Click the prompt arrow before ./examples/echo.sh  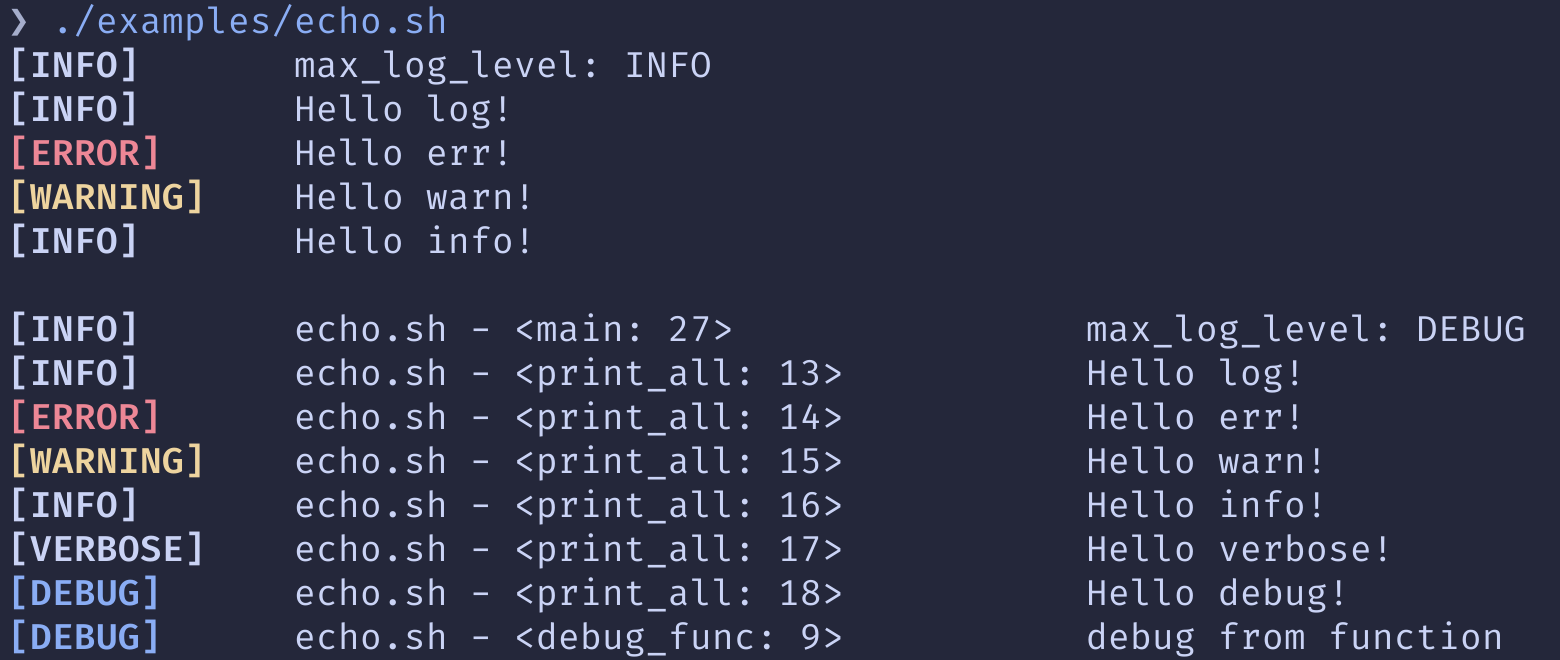coord(19,21)
